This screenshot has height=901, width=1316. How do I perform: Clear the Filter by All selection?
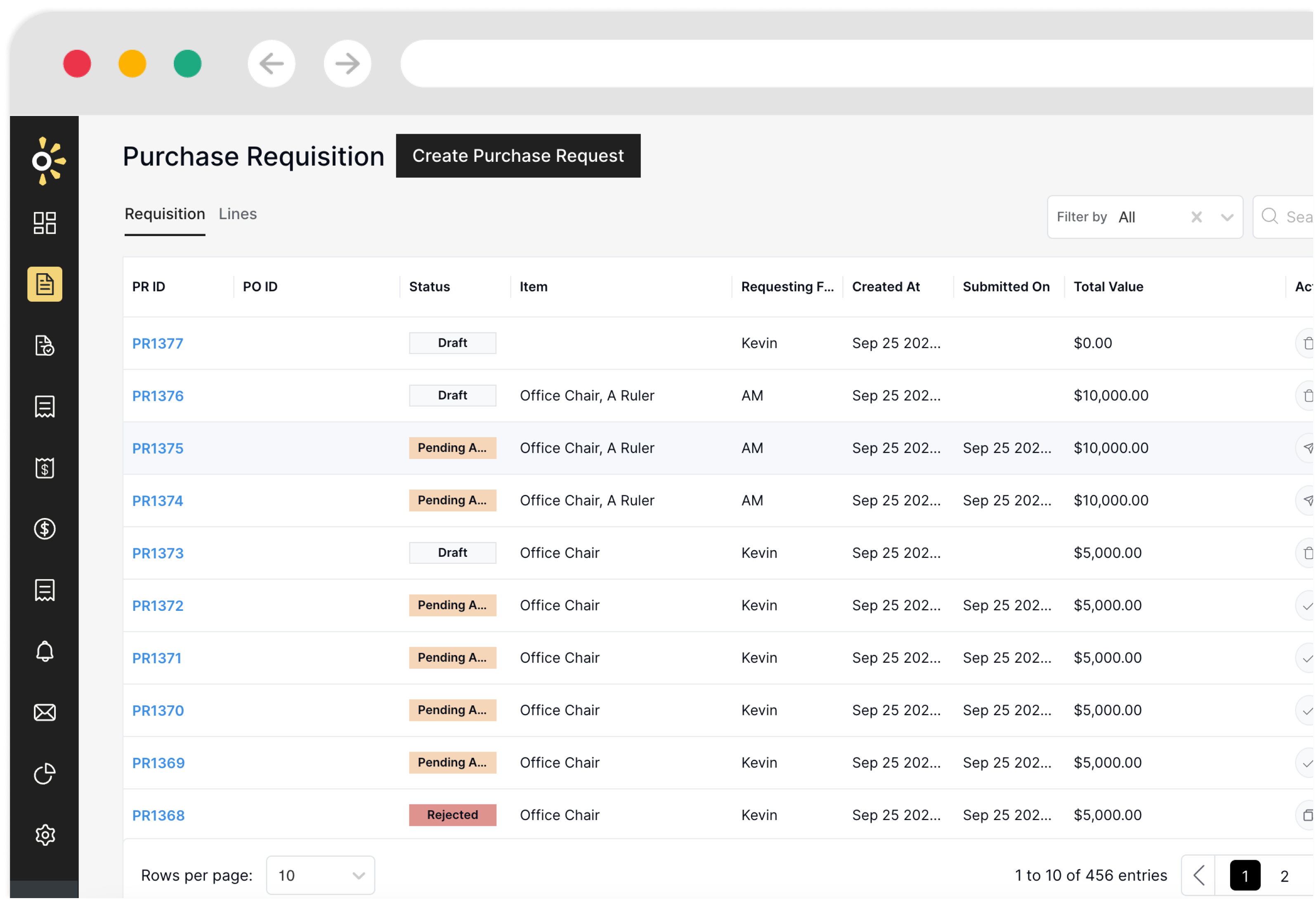(x=1197, y=218)
